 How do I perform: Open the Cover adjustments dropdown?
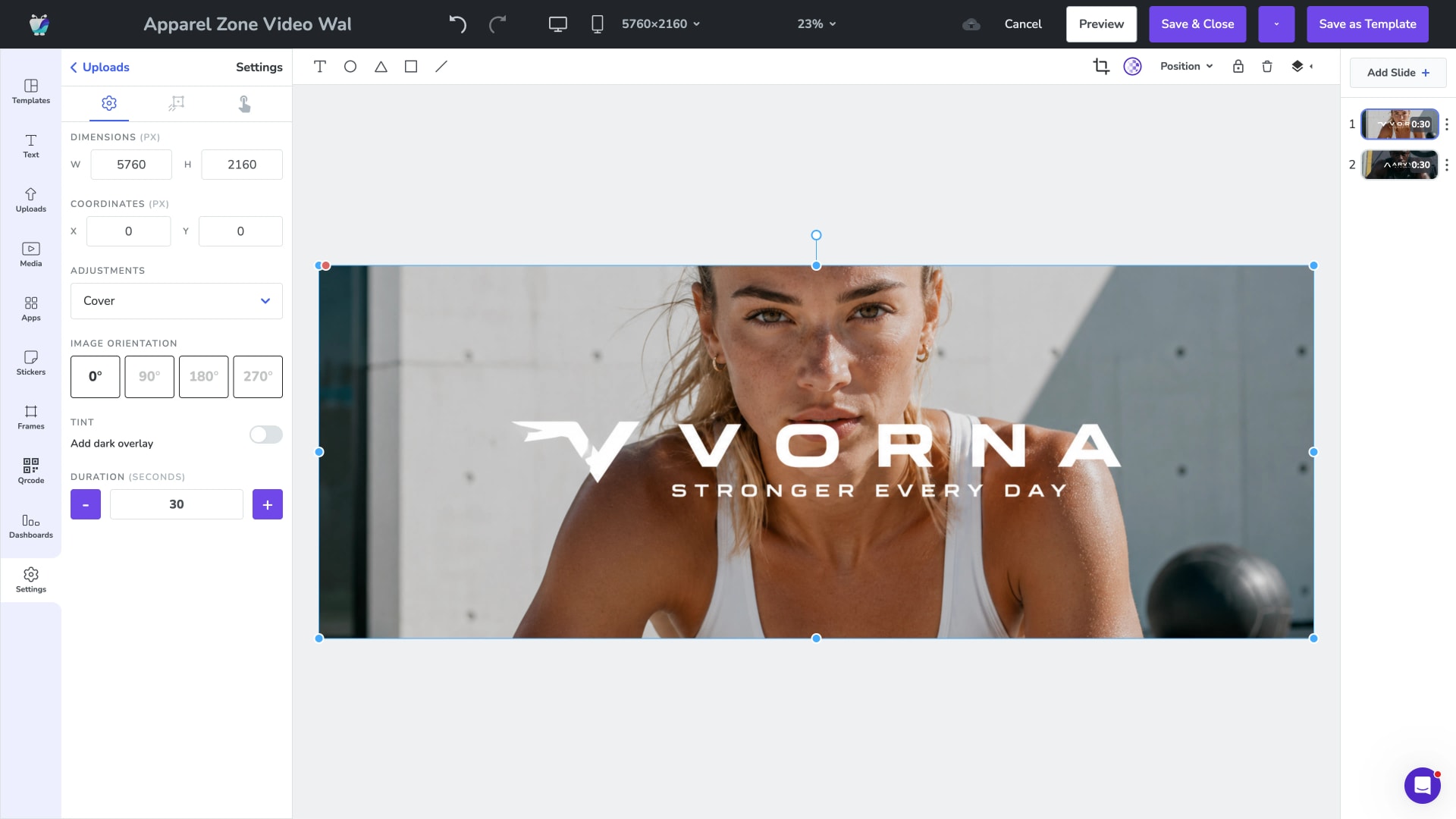[177, 301]
